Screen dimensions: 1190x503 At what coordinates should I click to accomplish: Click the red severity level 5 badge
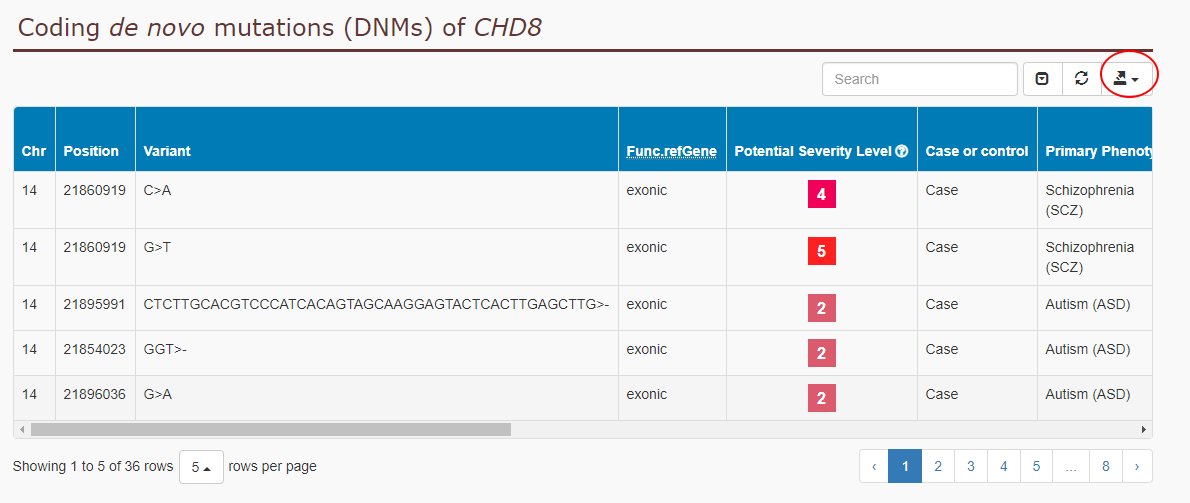pos(822,250)
